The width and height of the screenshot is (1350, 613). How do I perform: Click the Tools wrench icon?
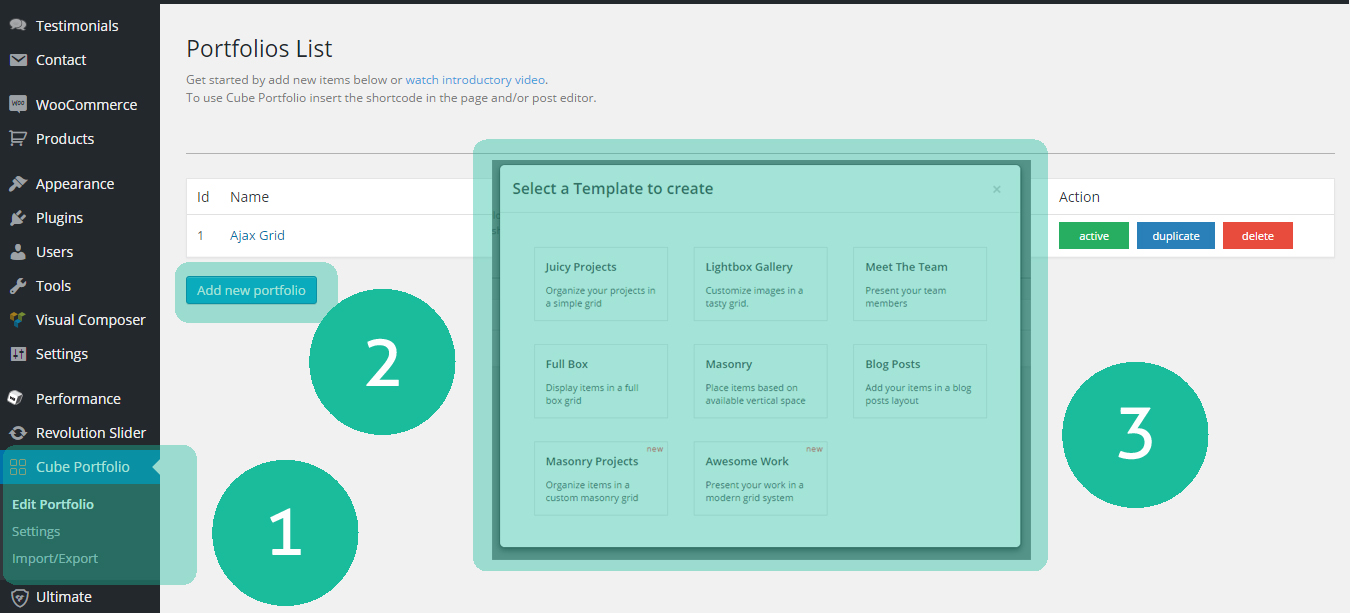tap(18, 286)
